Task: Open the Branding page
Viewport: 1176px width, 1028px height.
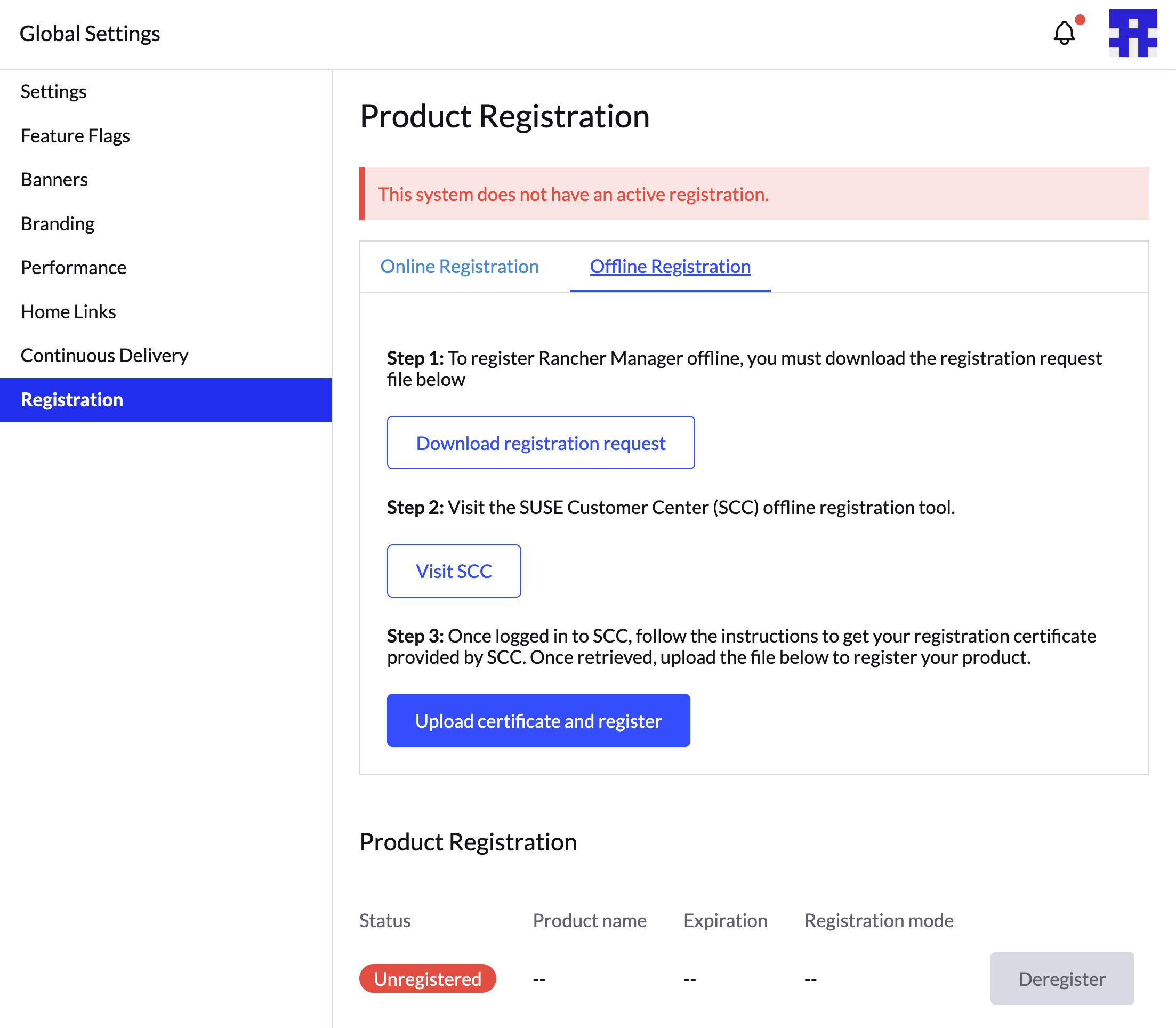Action: coord(58,224)
